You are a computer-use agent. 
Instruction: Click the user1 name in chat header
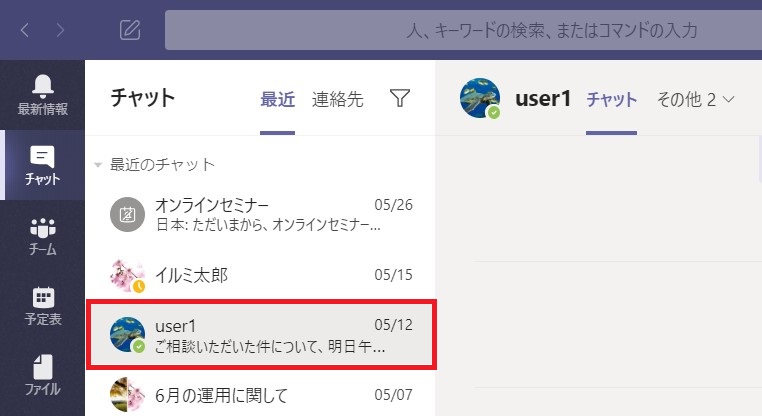tap(543, 99)
